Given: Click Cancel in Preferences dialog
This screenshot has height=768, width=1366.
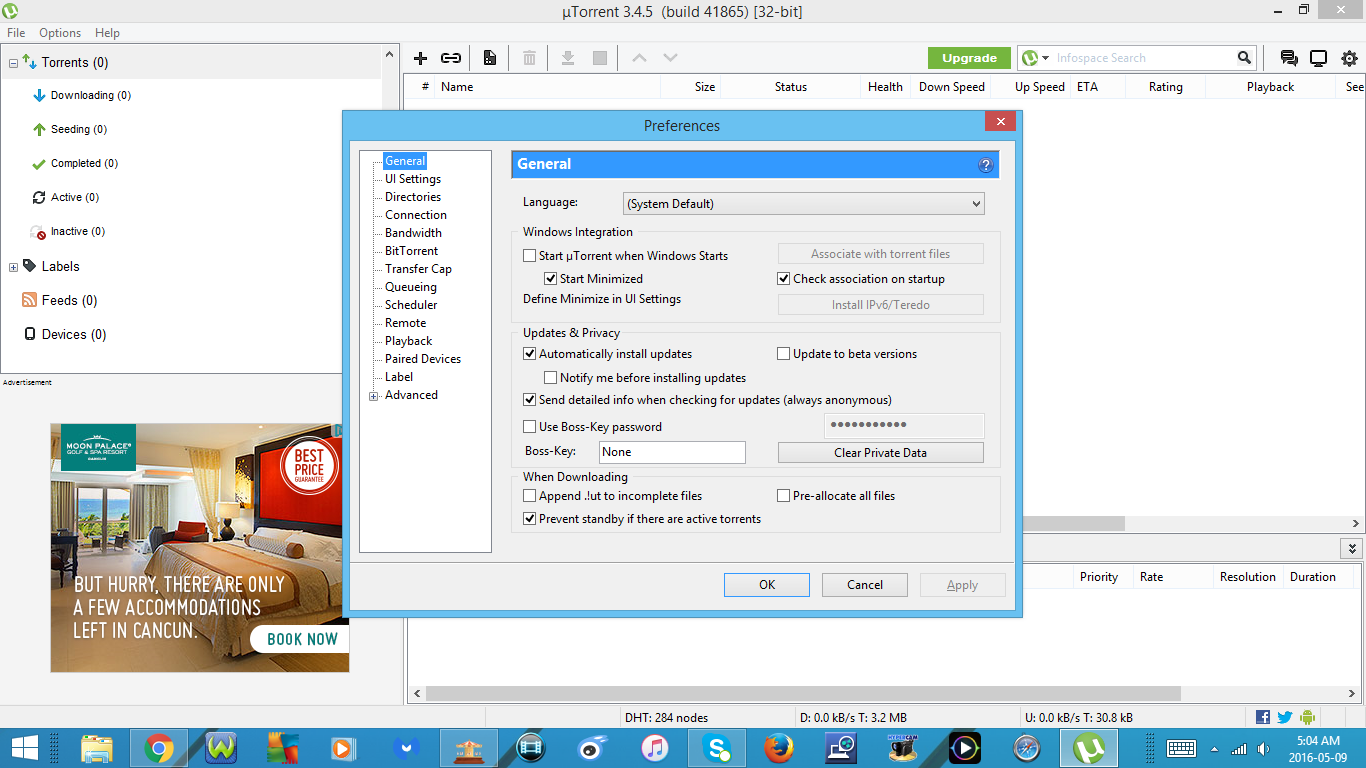Looking at the screenshot, I should (865, 585).
